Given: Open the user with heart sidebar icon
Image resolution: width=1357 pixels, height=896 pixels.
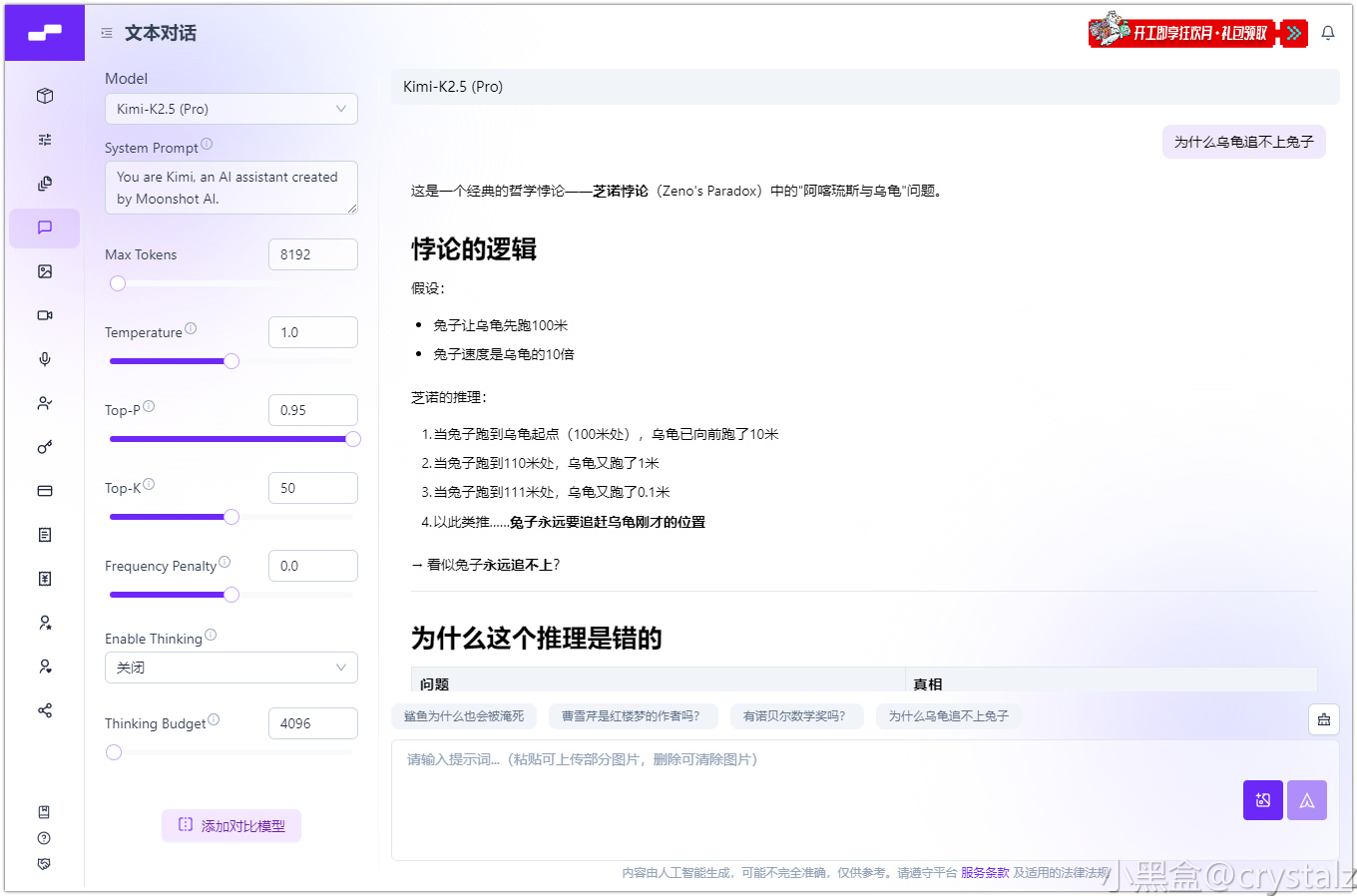Looking at the screenshot, I should pos(45,667).
